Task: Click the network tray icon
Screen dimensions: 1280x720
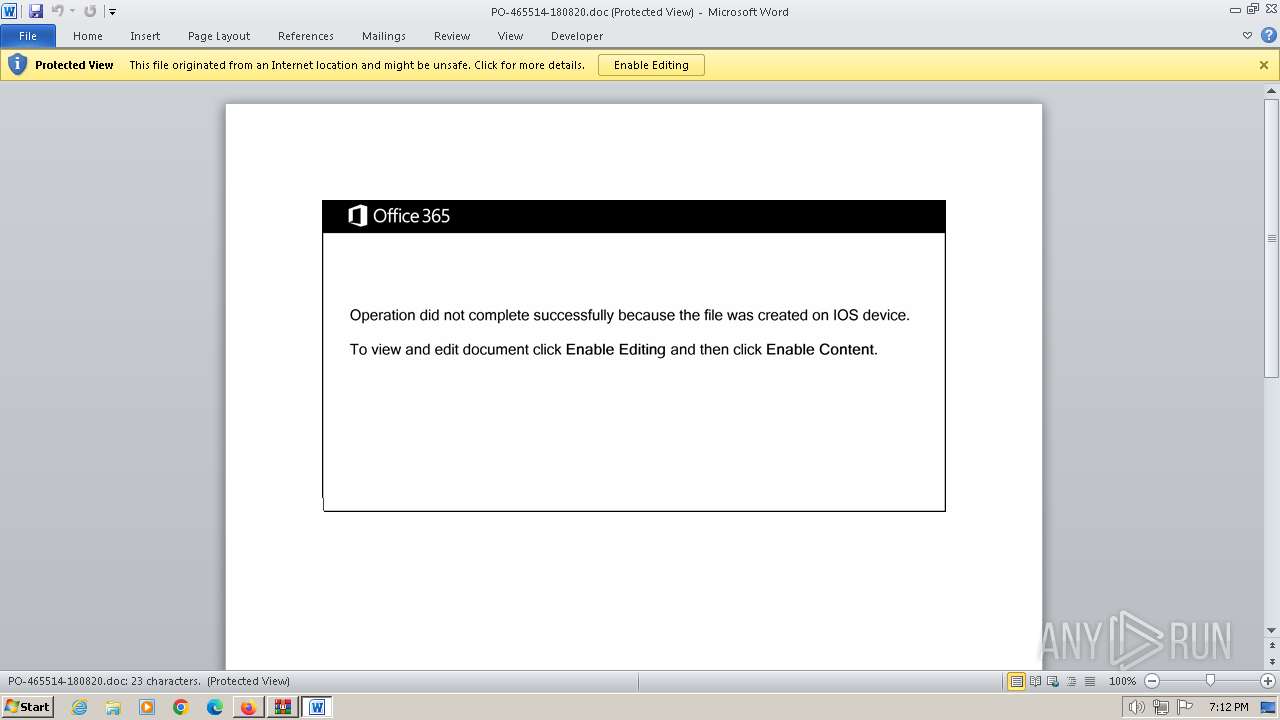Action: pyautogui.click(x=1161, y=707)
